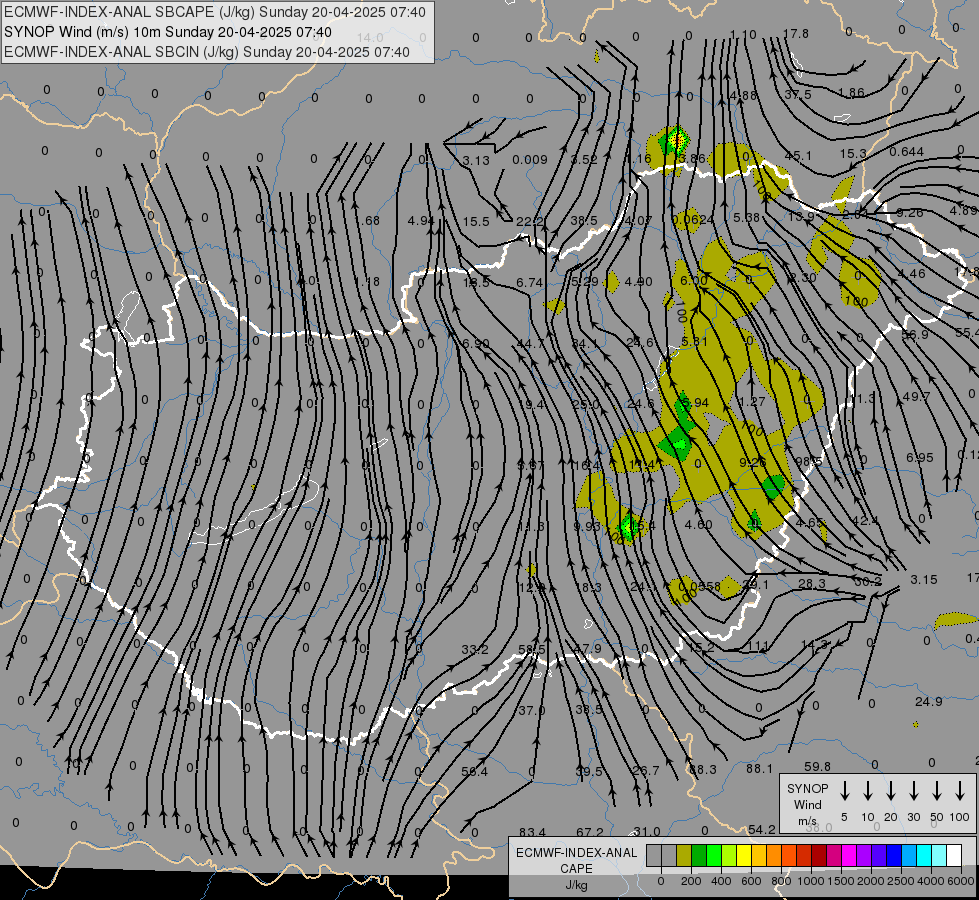Click the '24.9' value on the map
979x900 pixels.
pos(929,701)
